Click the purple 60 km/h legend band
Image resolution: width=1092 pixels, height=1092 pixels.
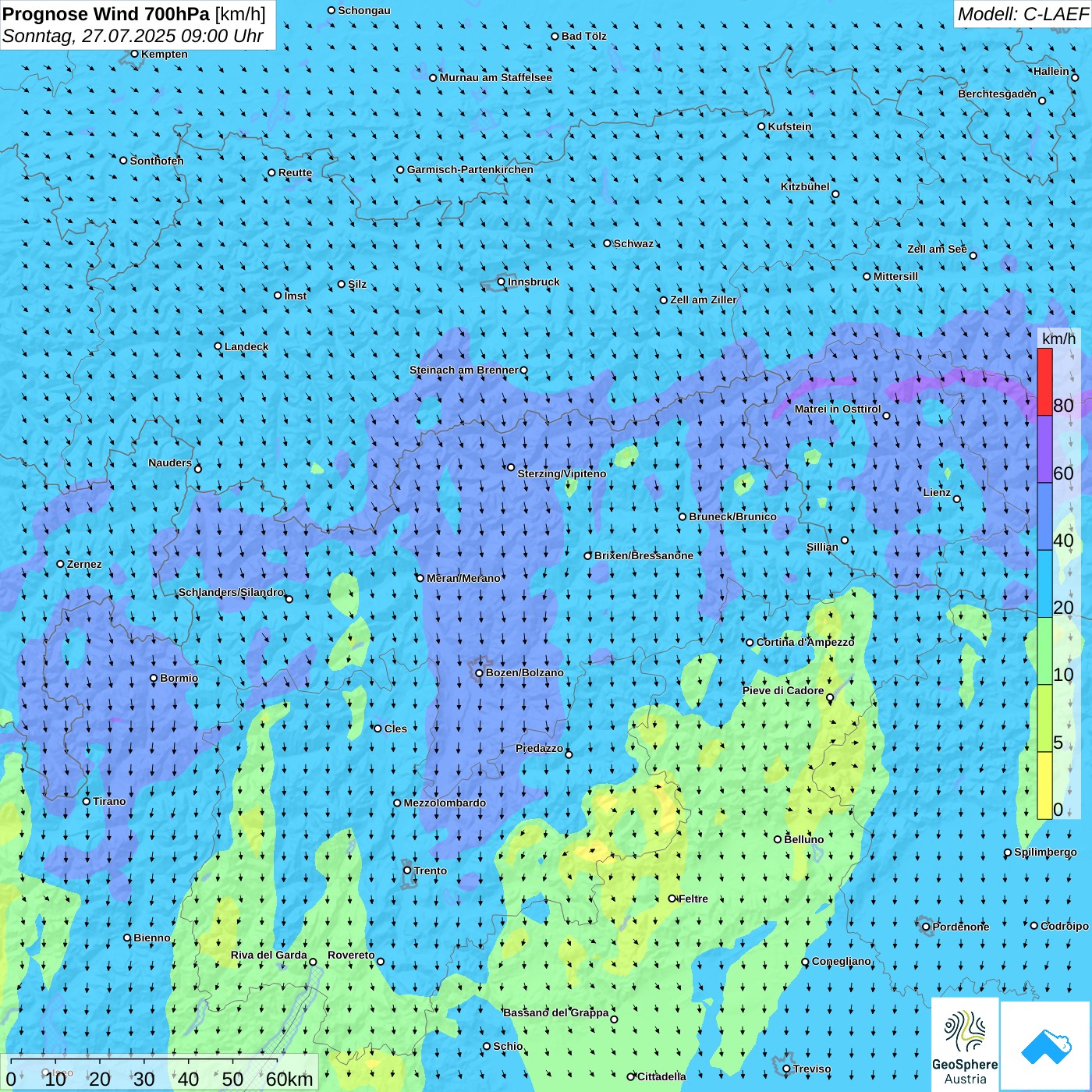[1044, 449]
